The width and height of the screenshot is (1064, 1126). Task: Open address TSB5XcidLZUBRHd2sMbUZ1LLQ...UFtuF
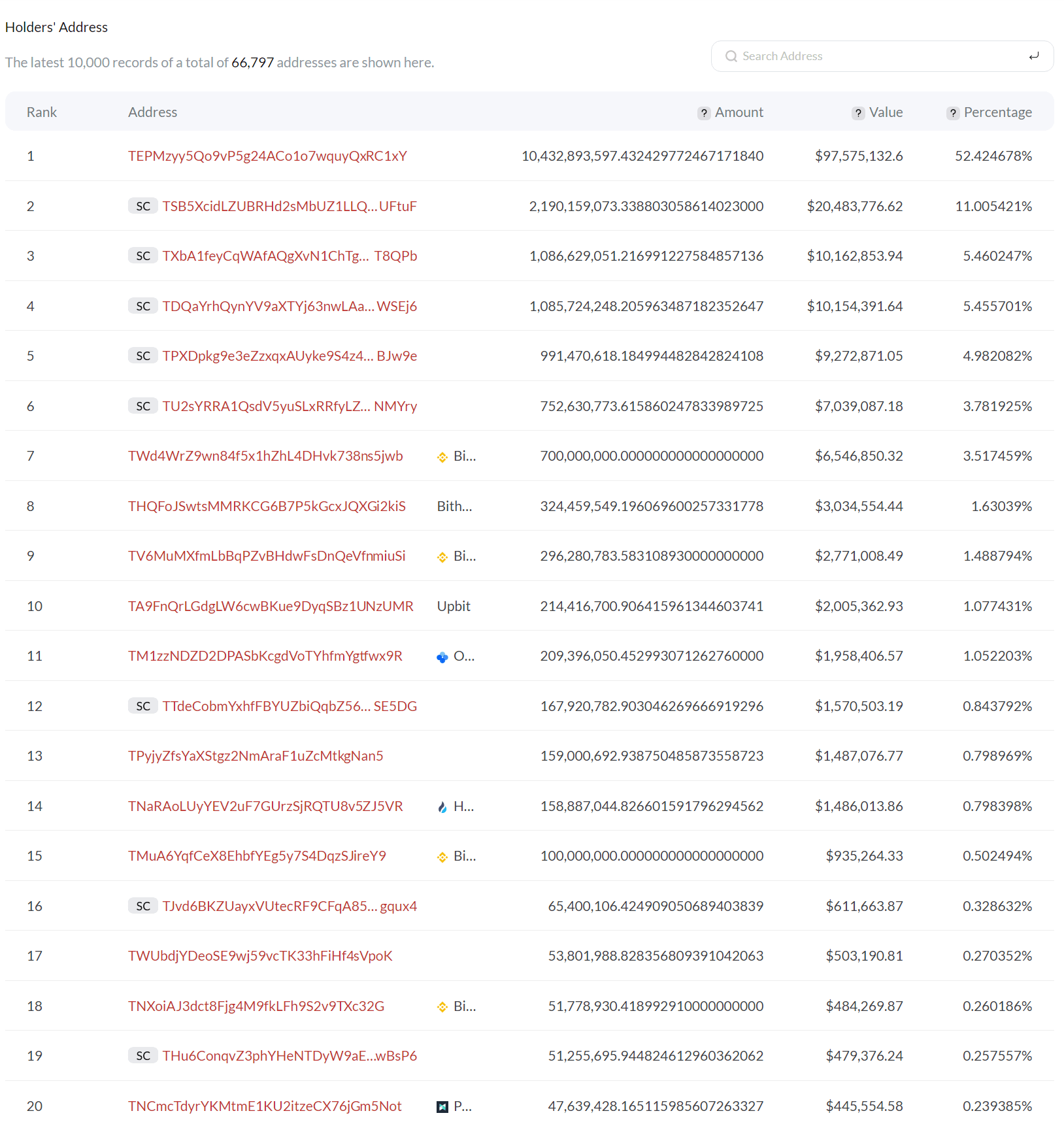tap(290, 207)
